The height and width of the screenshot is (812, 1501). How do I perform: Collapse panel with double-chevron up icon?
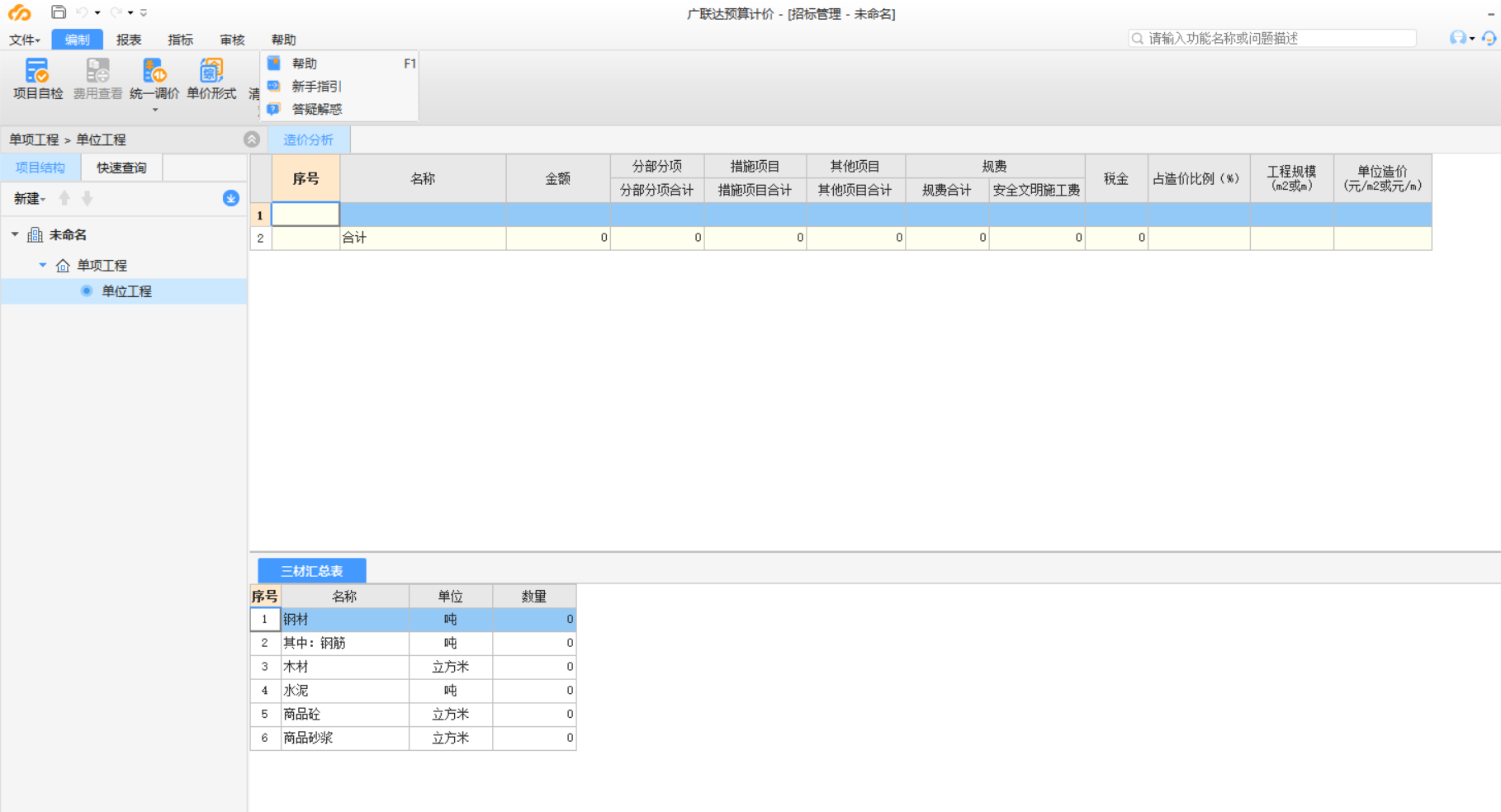[x=252, y=139]
